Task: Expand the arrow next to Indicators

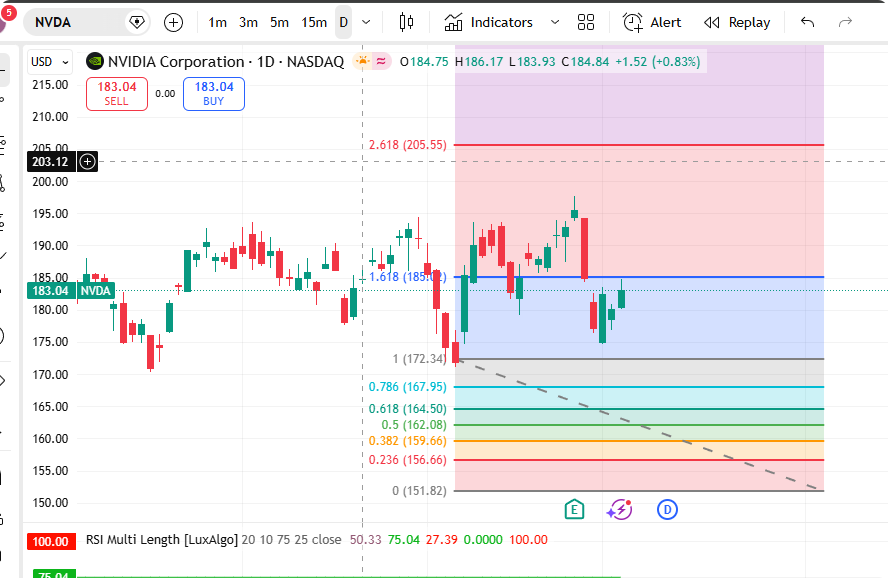Action: pos(555,23)
